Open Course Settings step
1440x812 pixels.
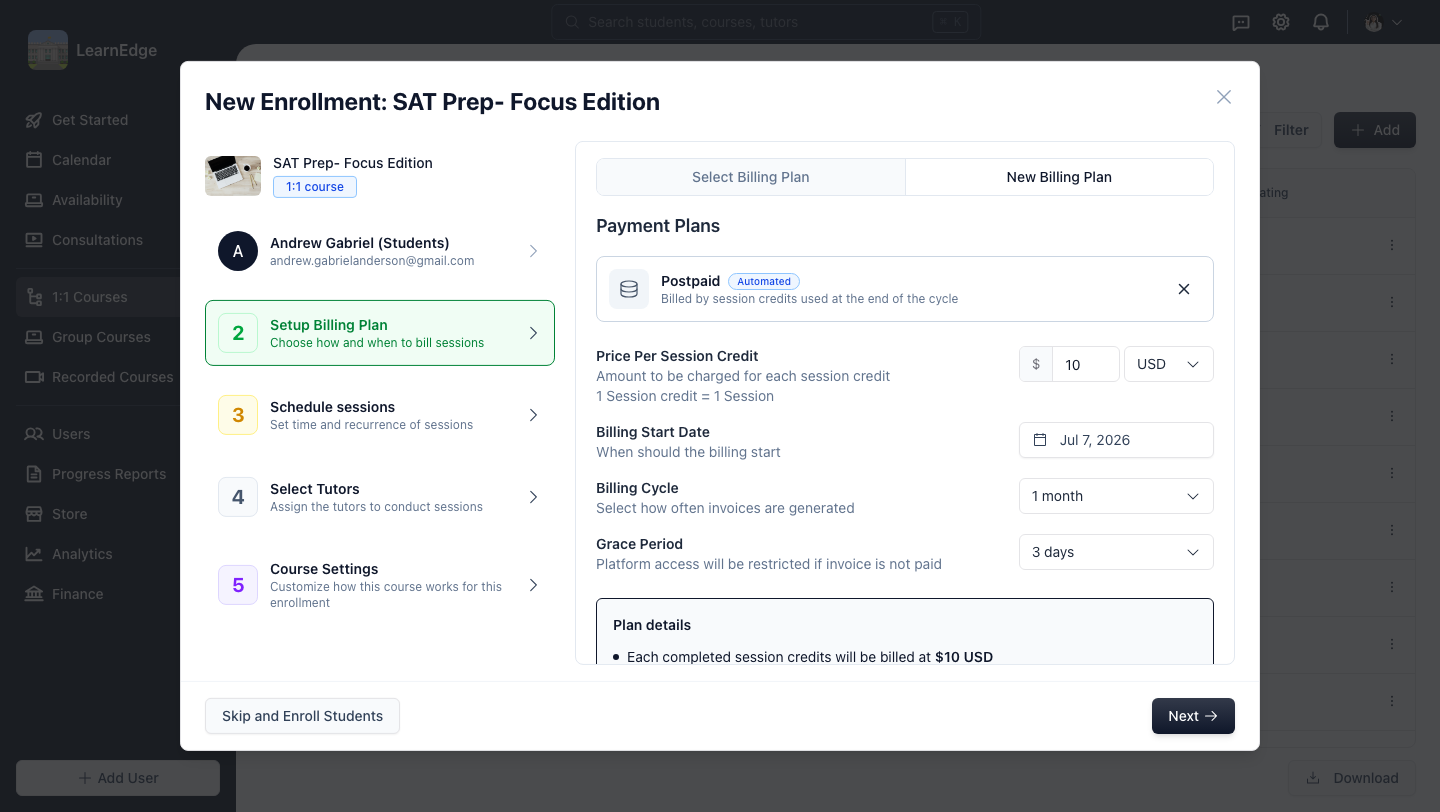(x=380, y=585)
